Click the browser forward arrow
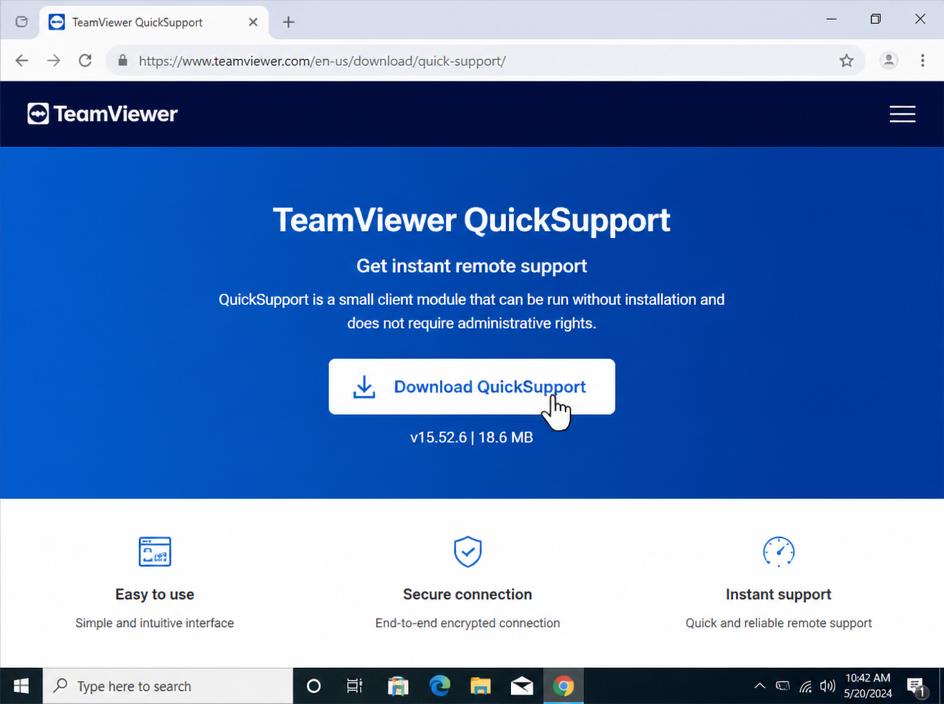Viewport: 944px width, 704px height. 54,60
